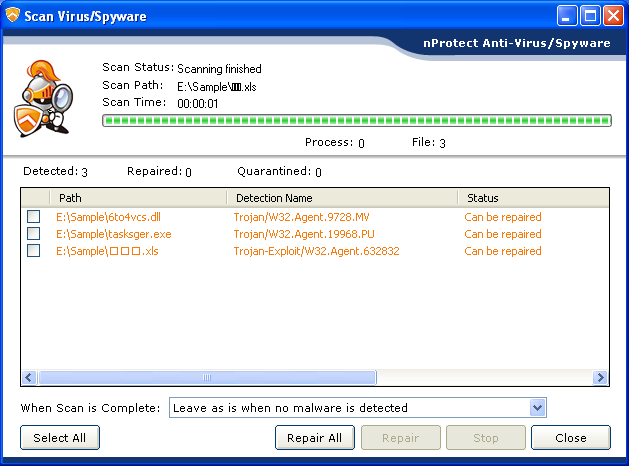Close the scan window with Close button

point(571,438)
